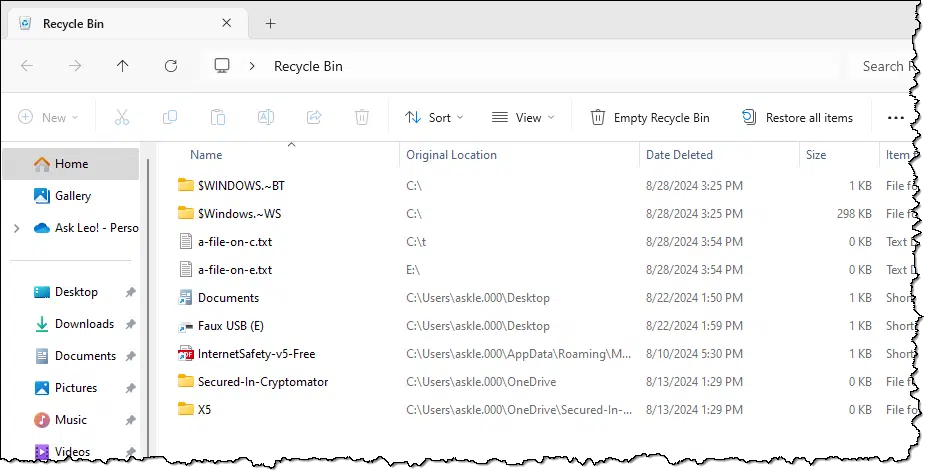Expand the Ask Leo! OneDrive tree node
931x475 pixels.
click(17, 228)
